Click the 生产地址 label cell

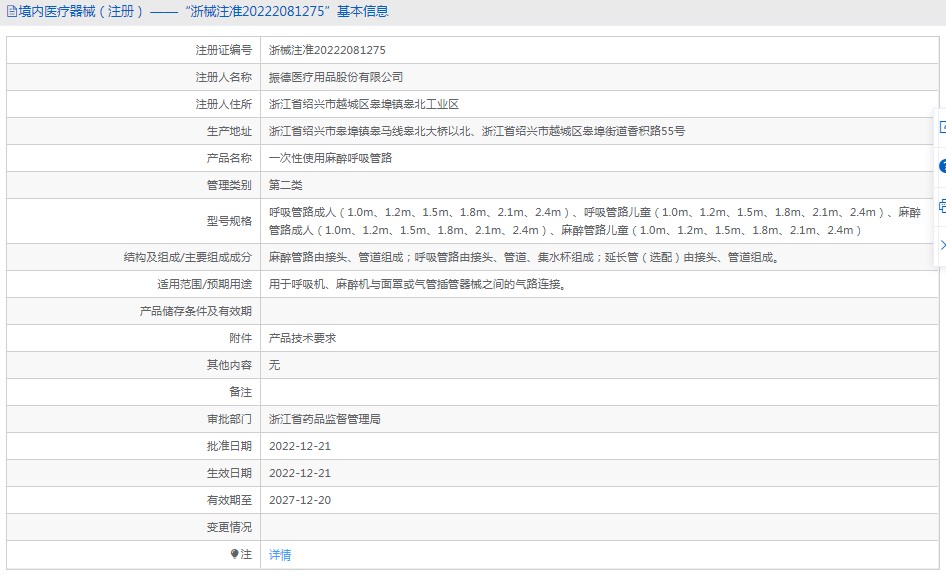[133, 131]
